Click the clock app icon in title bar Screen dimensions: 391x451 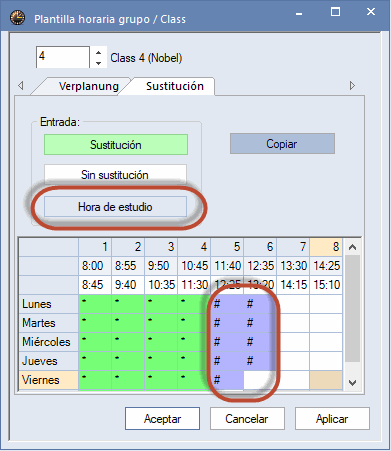[x=17, y=18]
